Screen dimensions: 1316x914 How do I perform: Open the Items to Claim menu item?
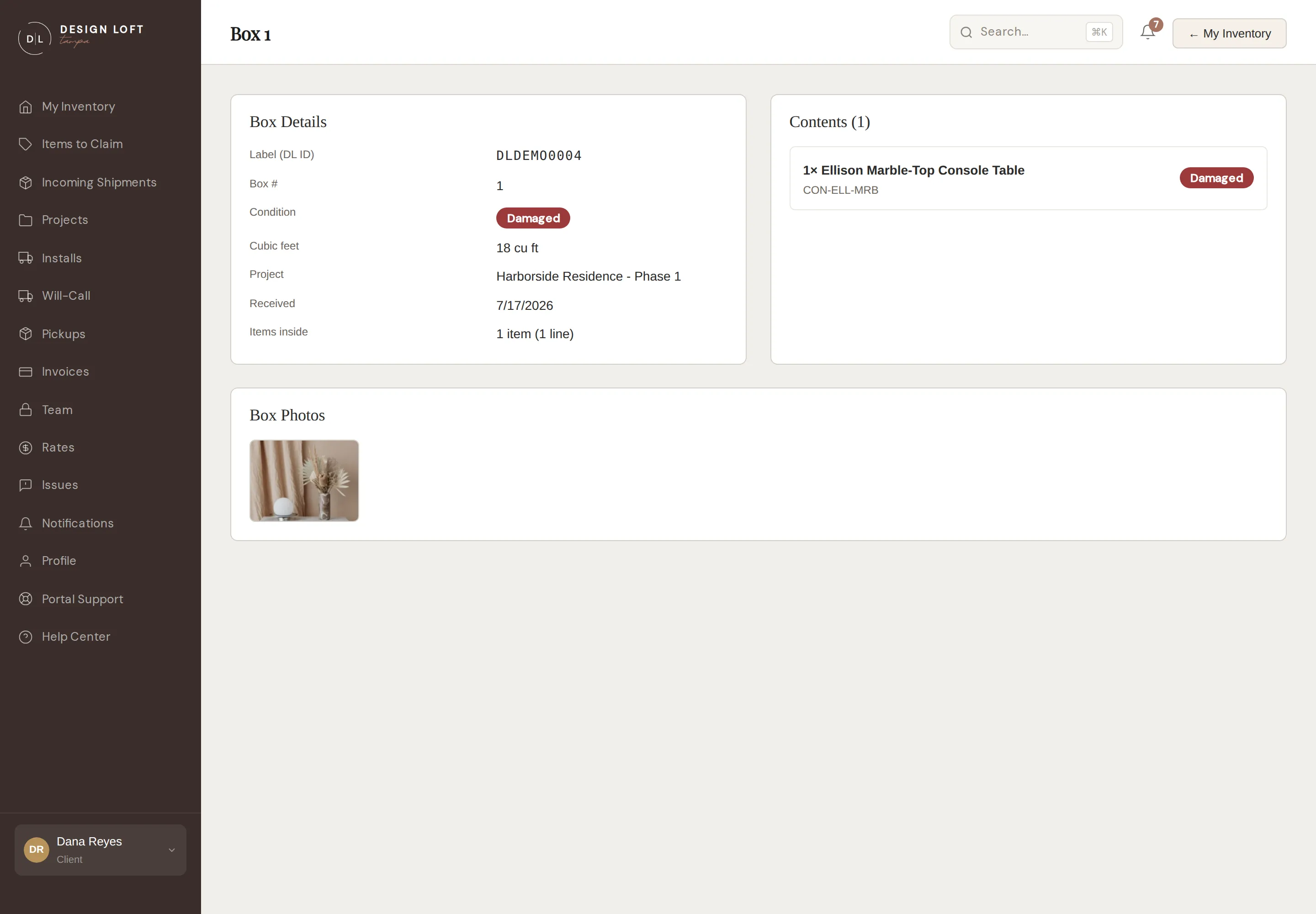(x=82, y=144)
